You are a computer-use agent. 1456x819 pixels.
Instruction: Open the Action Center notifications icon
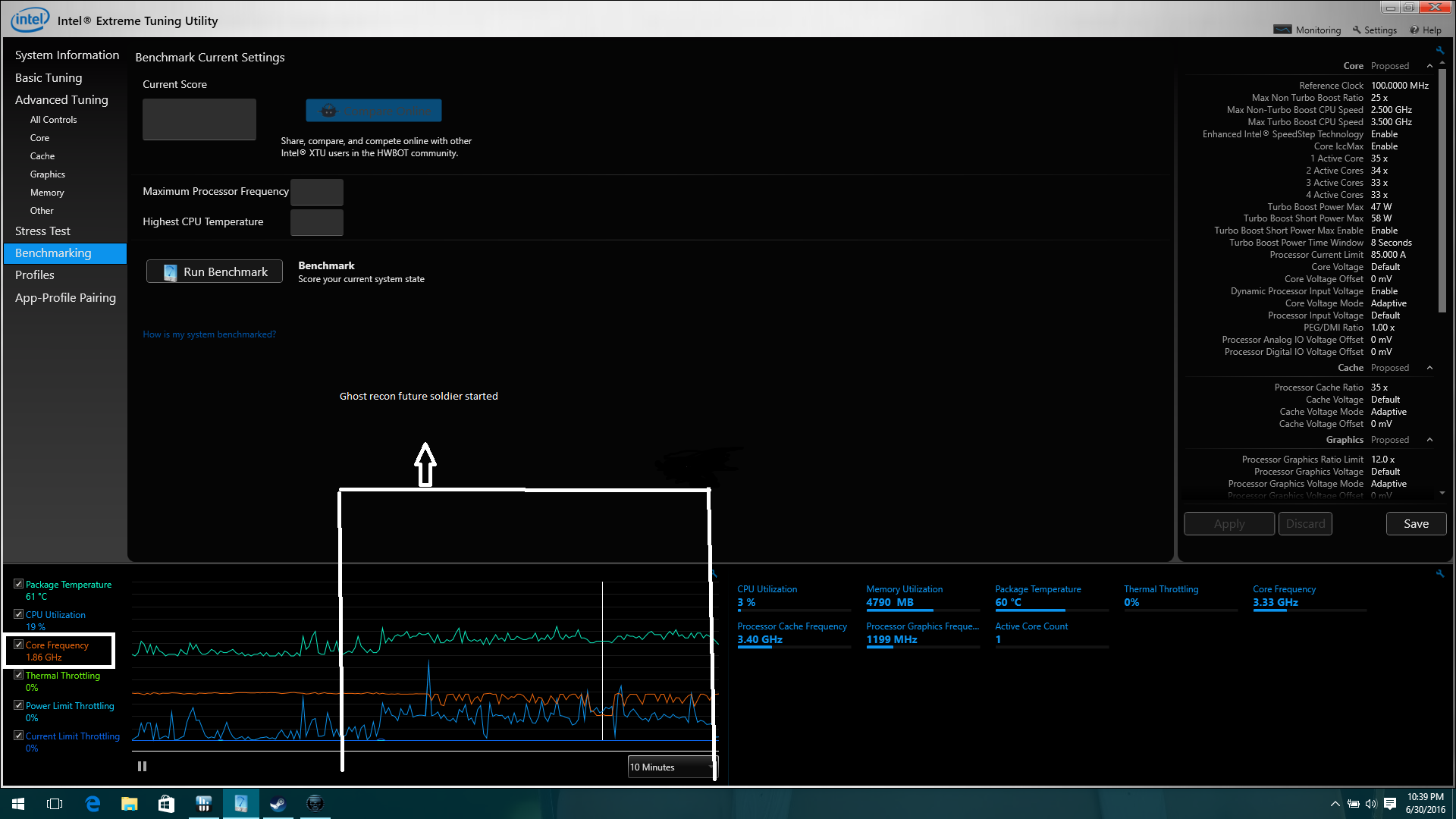tap(1390, 804)
